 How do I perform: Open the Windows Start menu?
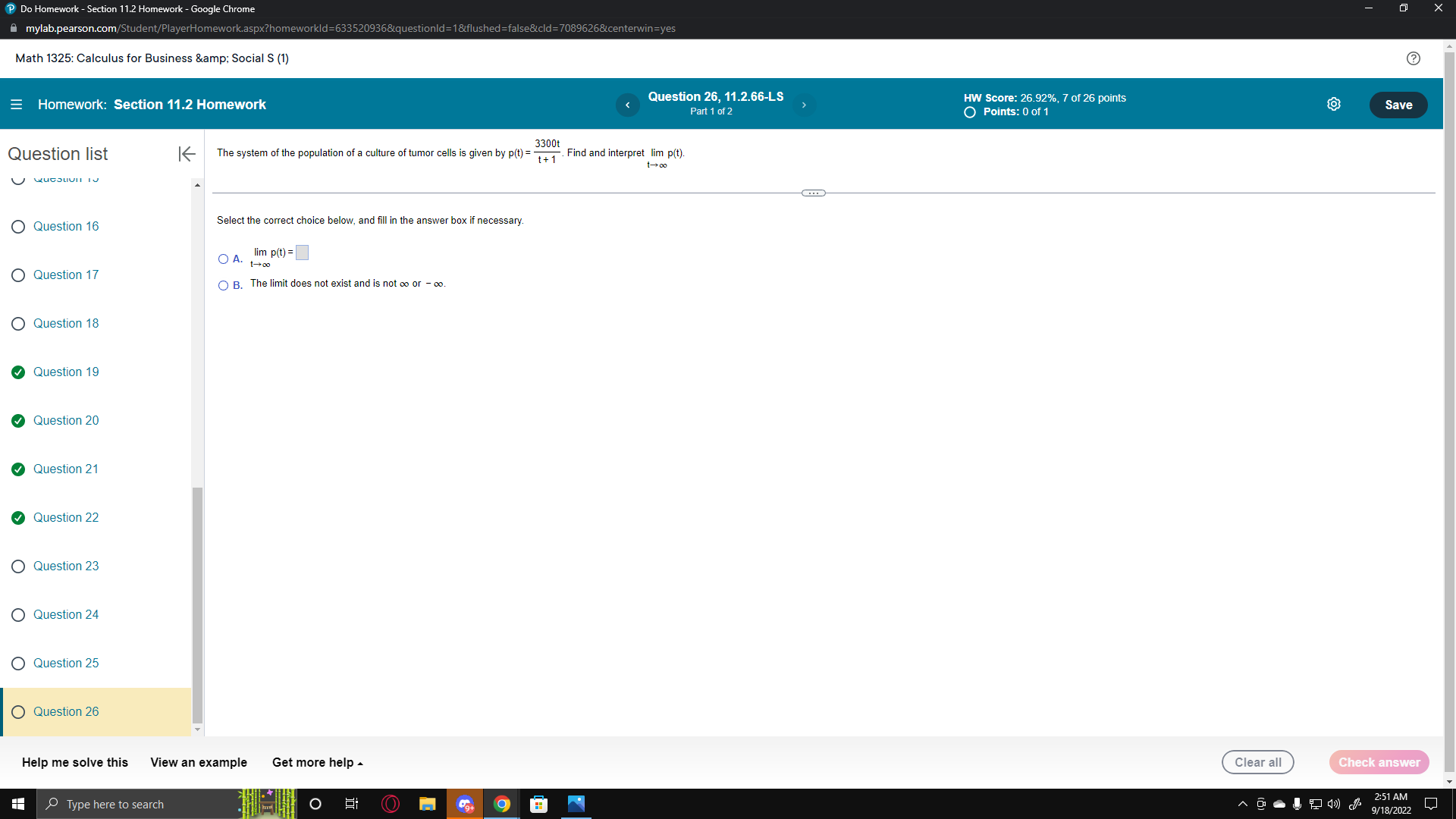(x=17, y=804)
